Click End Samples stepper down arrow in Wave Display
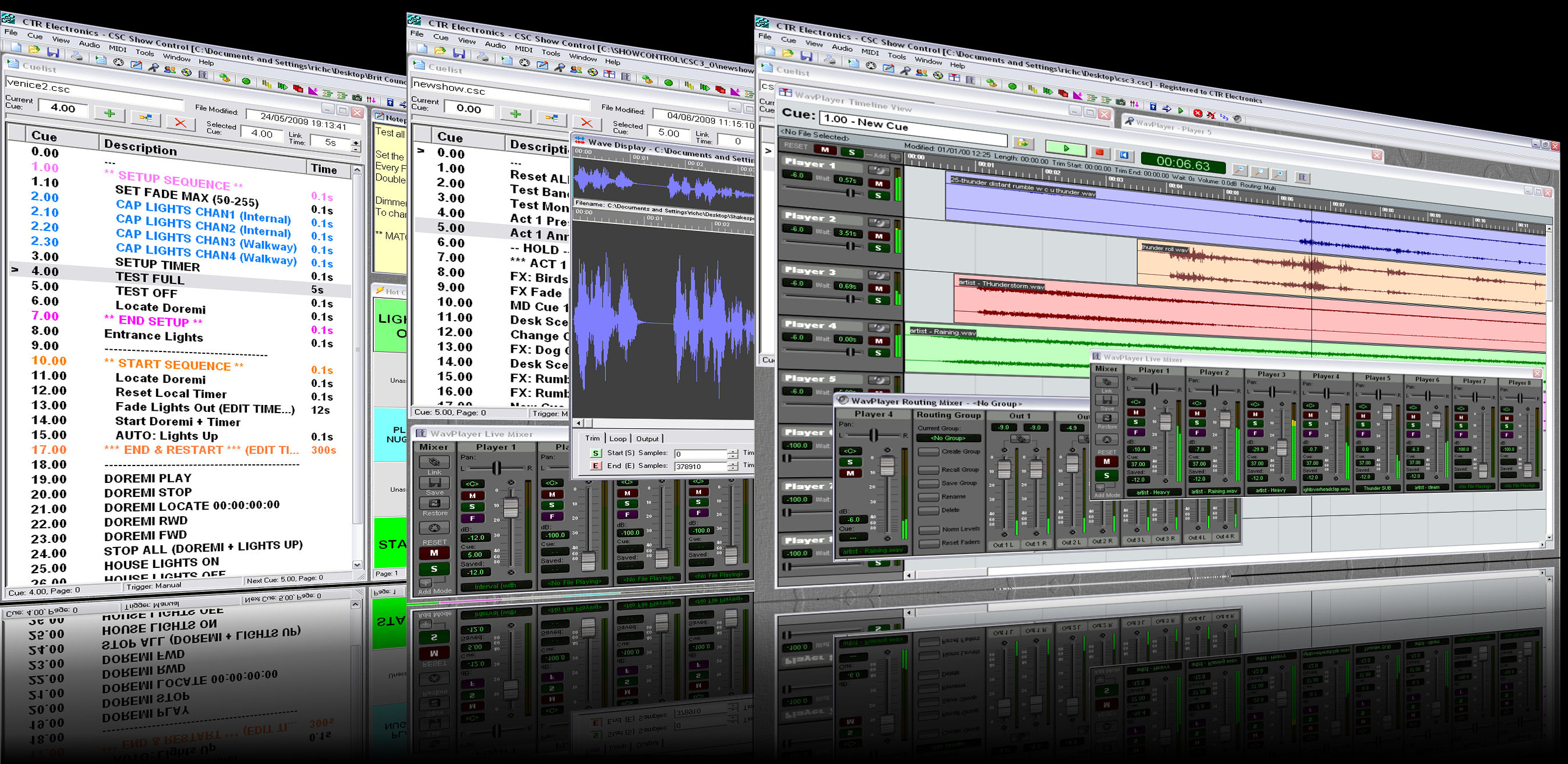This screenshot has height=764, width=1568. [x=733, y=470]
